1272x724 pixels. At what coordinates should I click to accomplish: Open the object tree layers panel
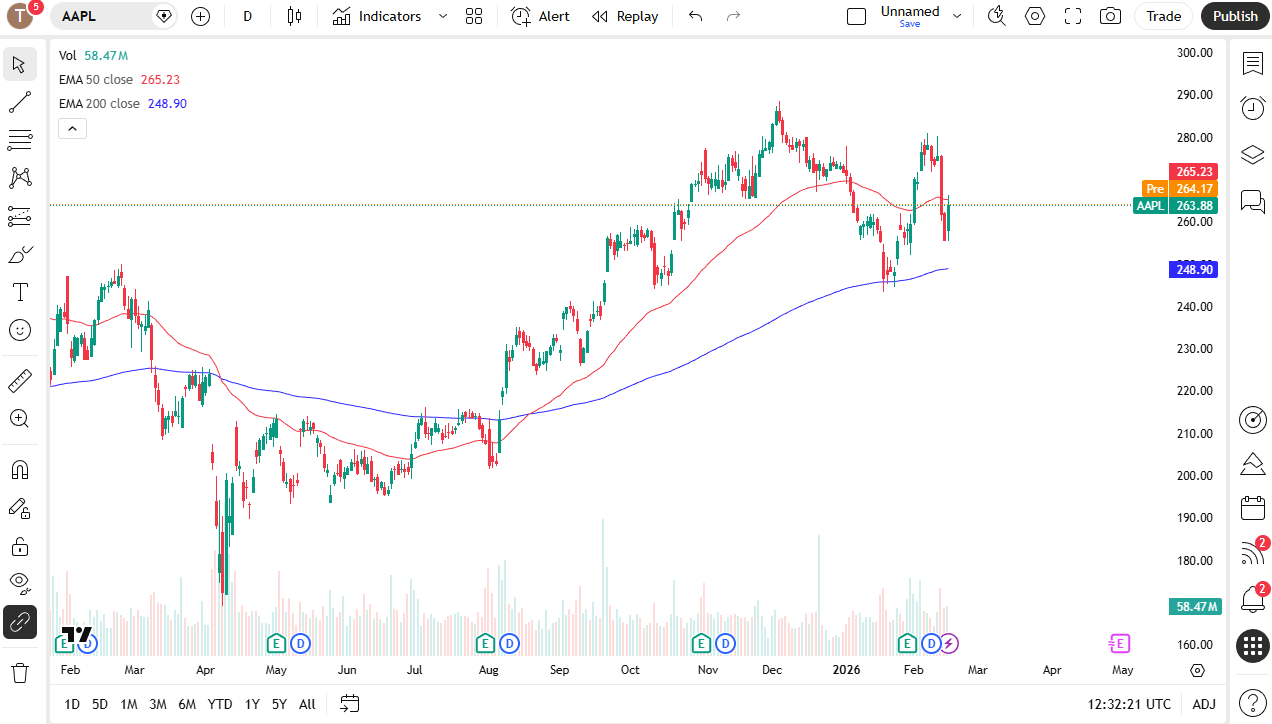1253,155
